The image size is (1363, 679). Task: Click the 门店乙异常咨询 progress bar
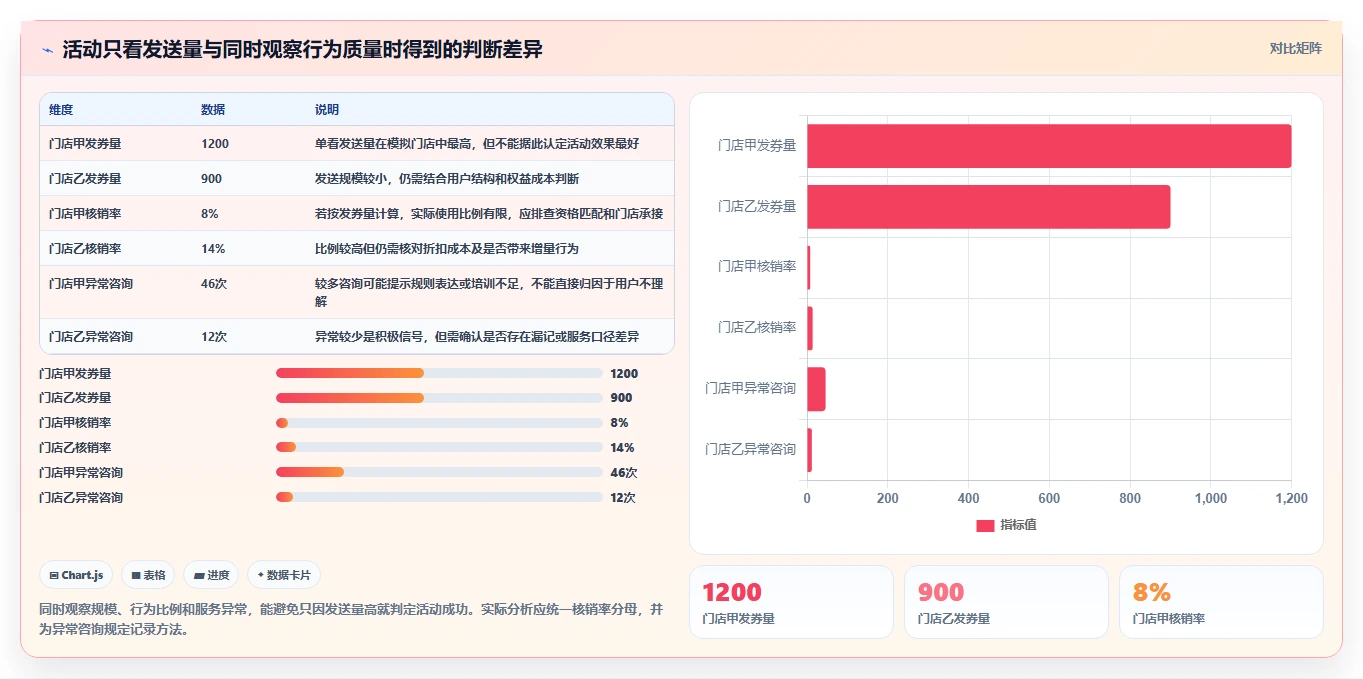click(x=439, y=497)
